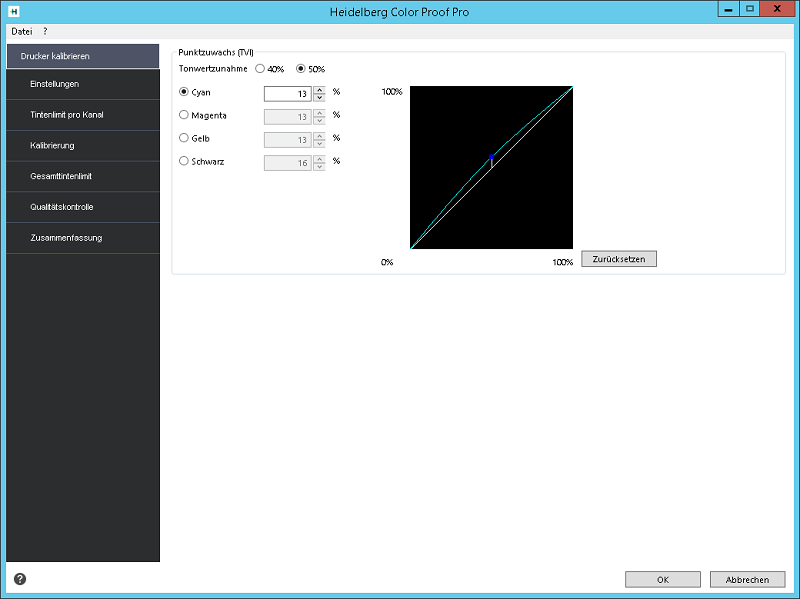Image resolution: width=800 pixels, height=599 pixels.
Task: Maximize the Heidelberg Color Proof Pro window
Action: click(749, 9)
